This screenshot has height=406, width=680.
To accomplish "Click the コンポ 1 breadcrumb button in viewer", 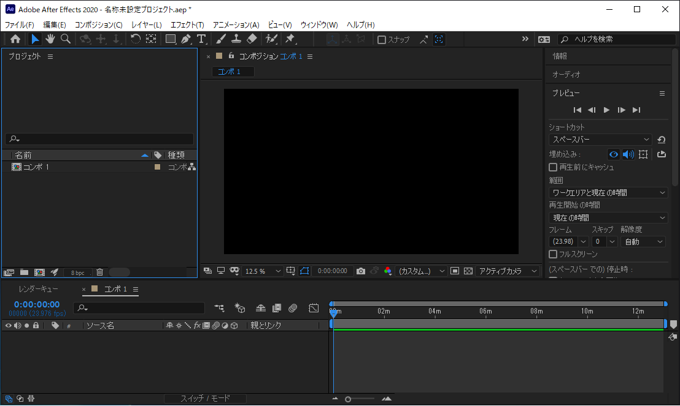I will coord(232,72).
